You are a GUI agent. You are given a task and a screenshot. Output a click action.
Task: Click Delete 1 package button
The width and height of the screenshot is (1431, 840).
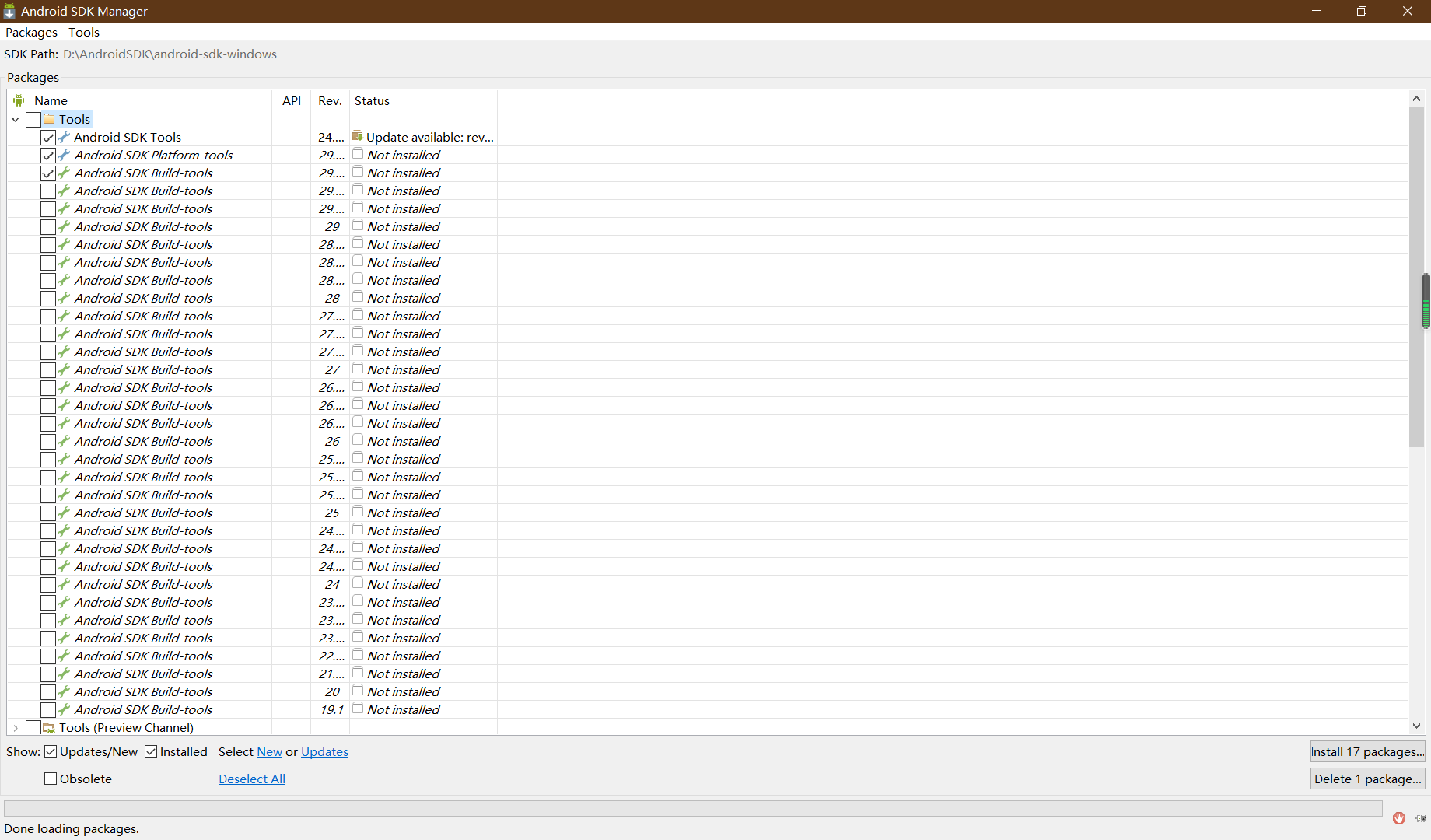point(1367,779)
